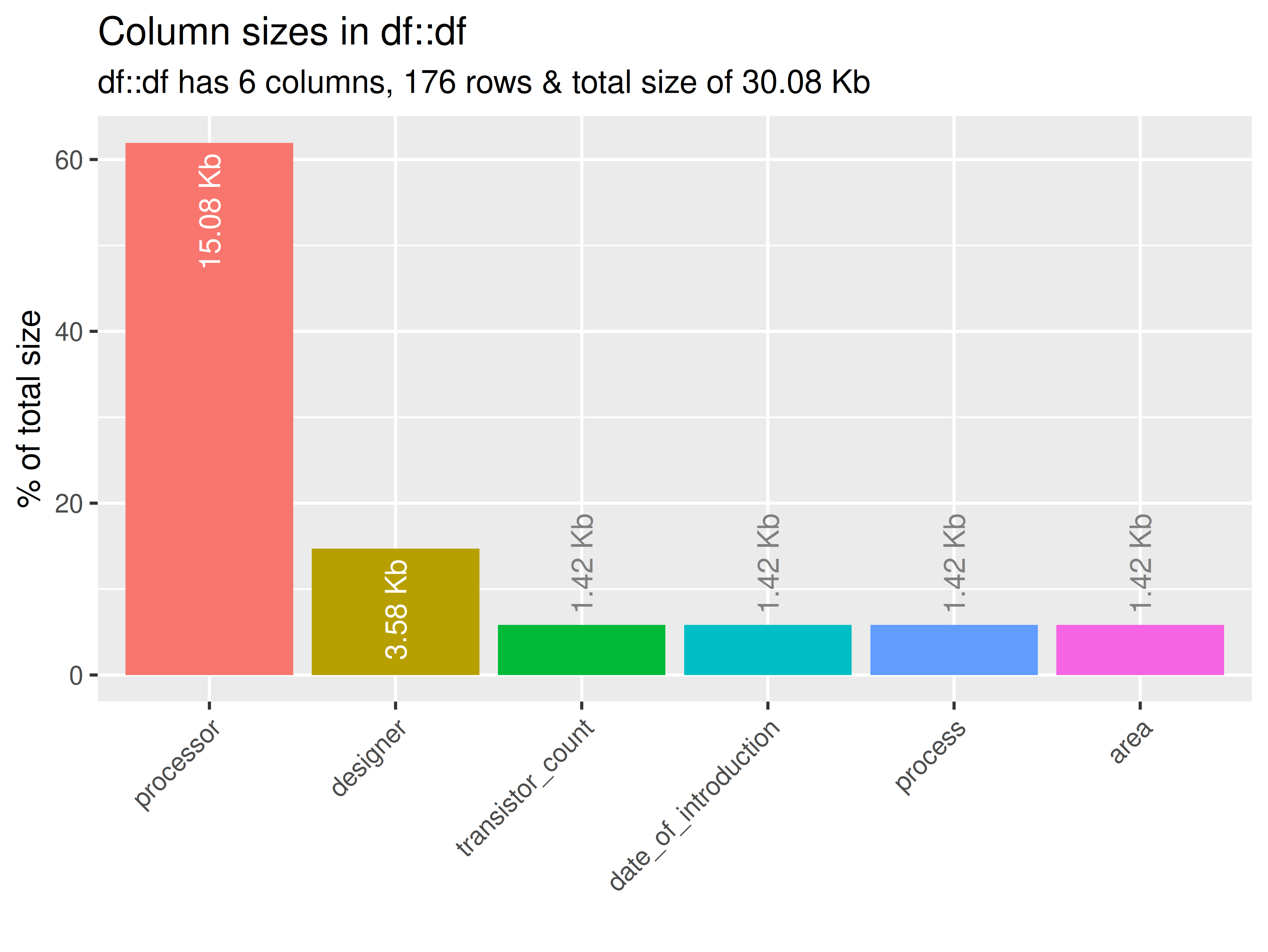Select the teal date_of_introduction bar
This screenshot has width=1268, height=952.
[767, 650]
